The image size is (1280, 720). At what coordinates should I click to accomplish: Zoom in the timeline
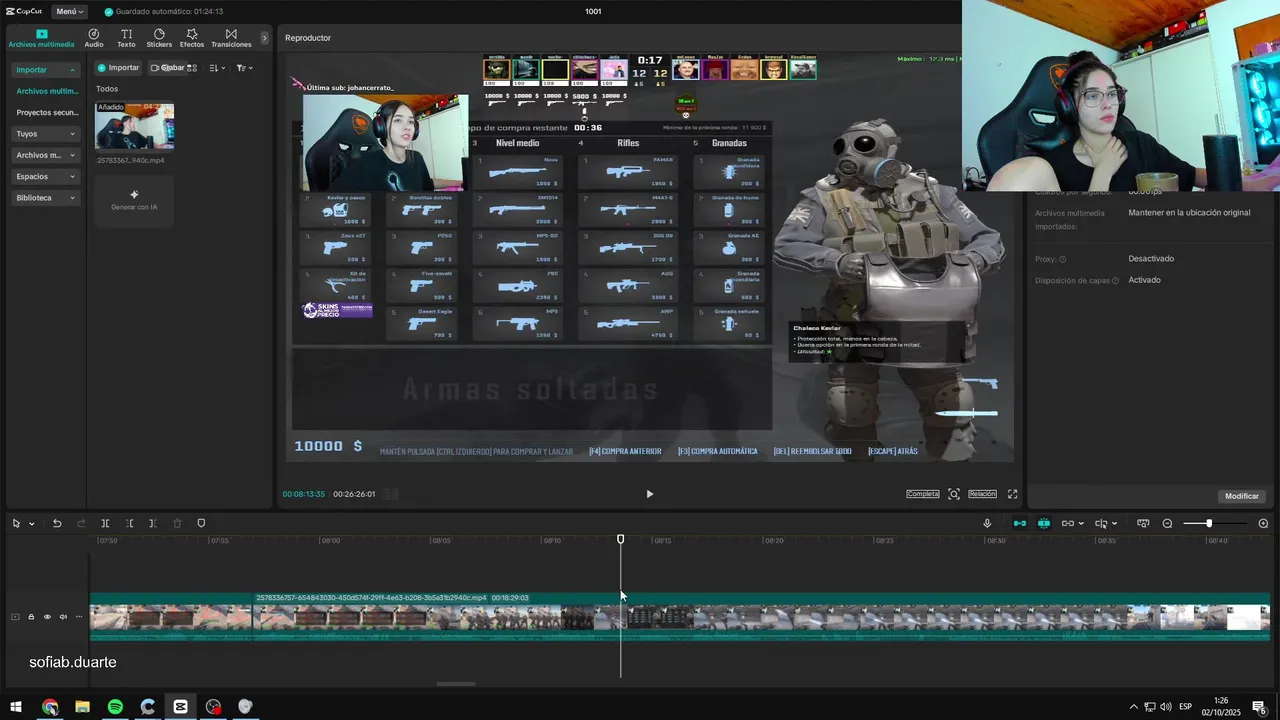tap(1263, 523)
